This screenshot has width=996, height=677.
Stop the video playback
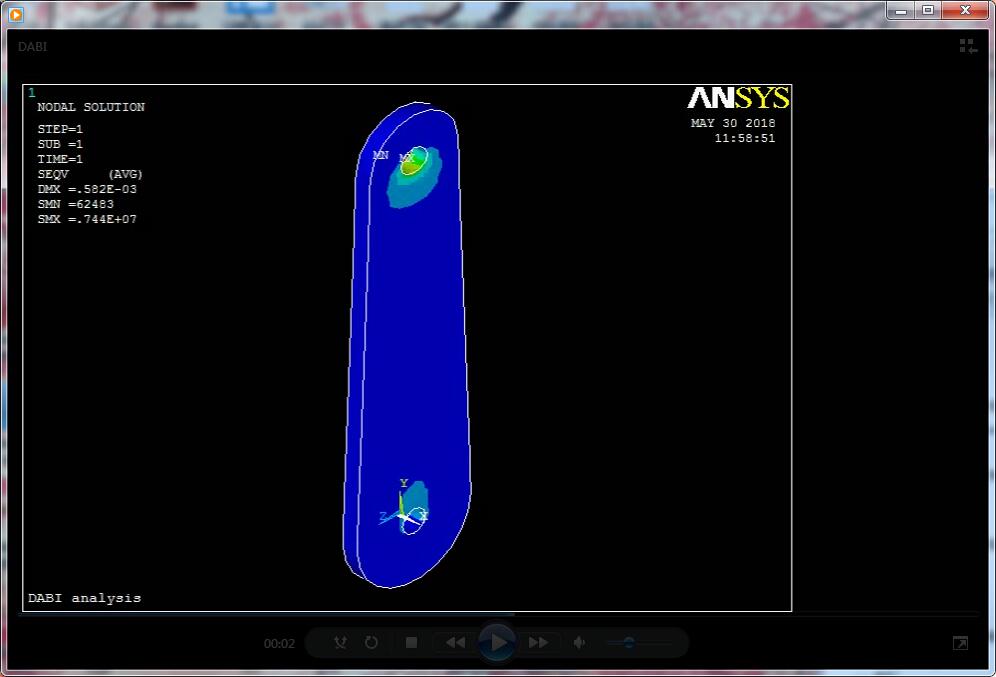pos(412,643)
